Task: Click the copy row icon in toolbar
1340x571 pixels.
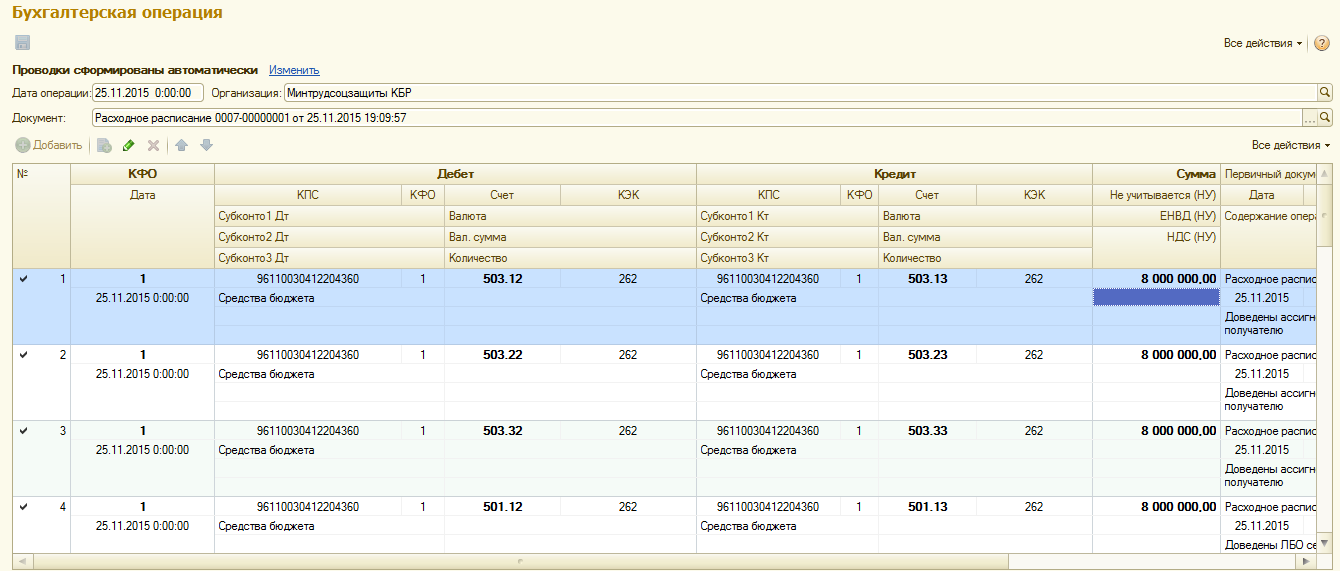Action: tap(104, 145)
